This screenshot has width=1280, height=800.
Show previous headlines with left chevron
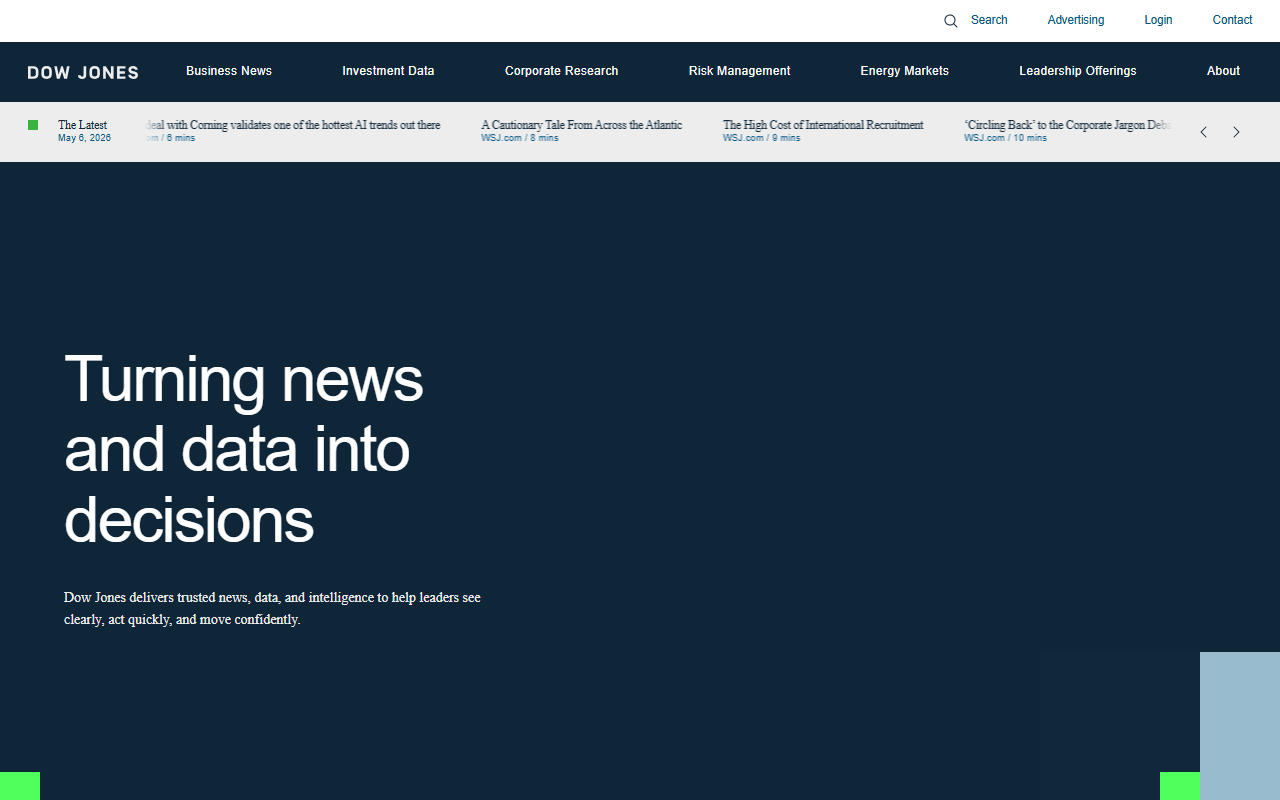(1203, 132)
